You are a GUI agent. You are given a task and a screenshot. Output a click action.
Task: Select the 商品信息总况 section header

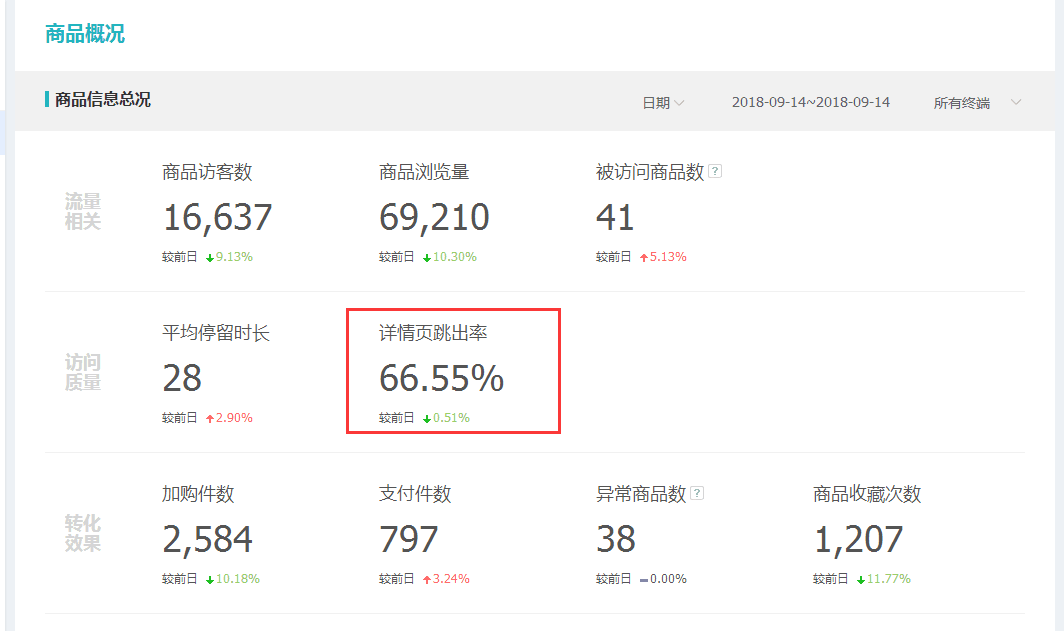point(103,98)
